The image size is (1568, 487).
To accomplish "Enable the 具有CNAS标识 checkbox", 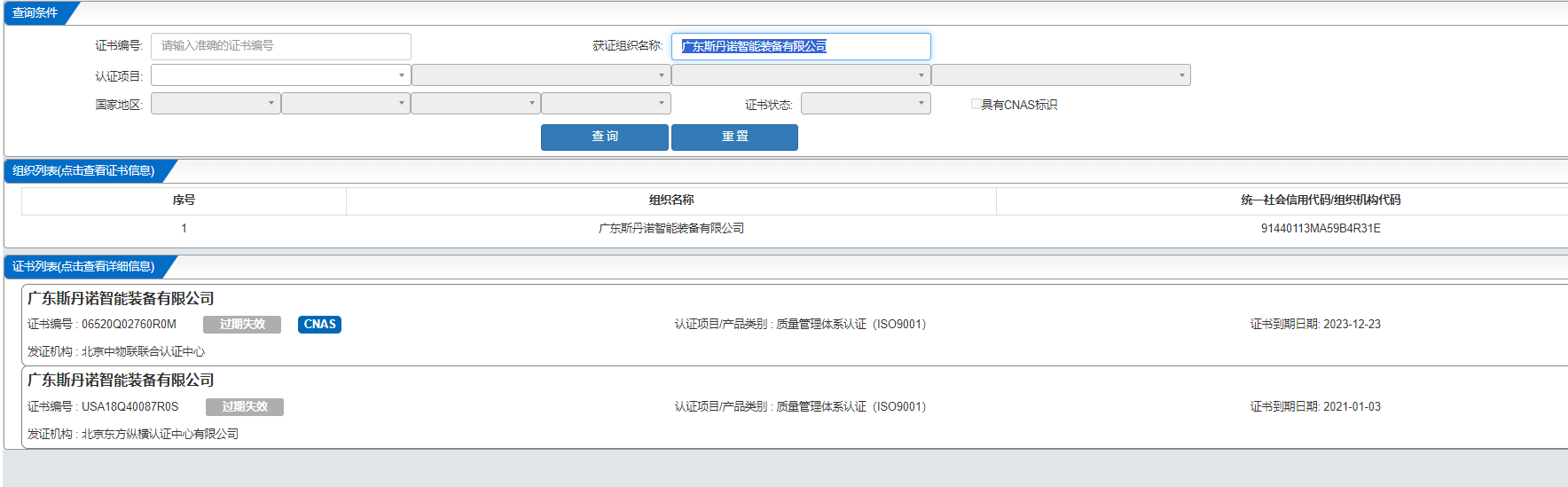I will (x=976, y=104).
